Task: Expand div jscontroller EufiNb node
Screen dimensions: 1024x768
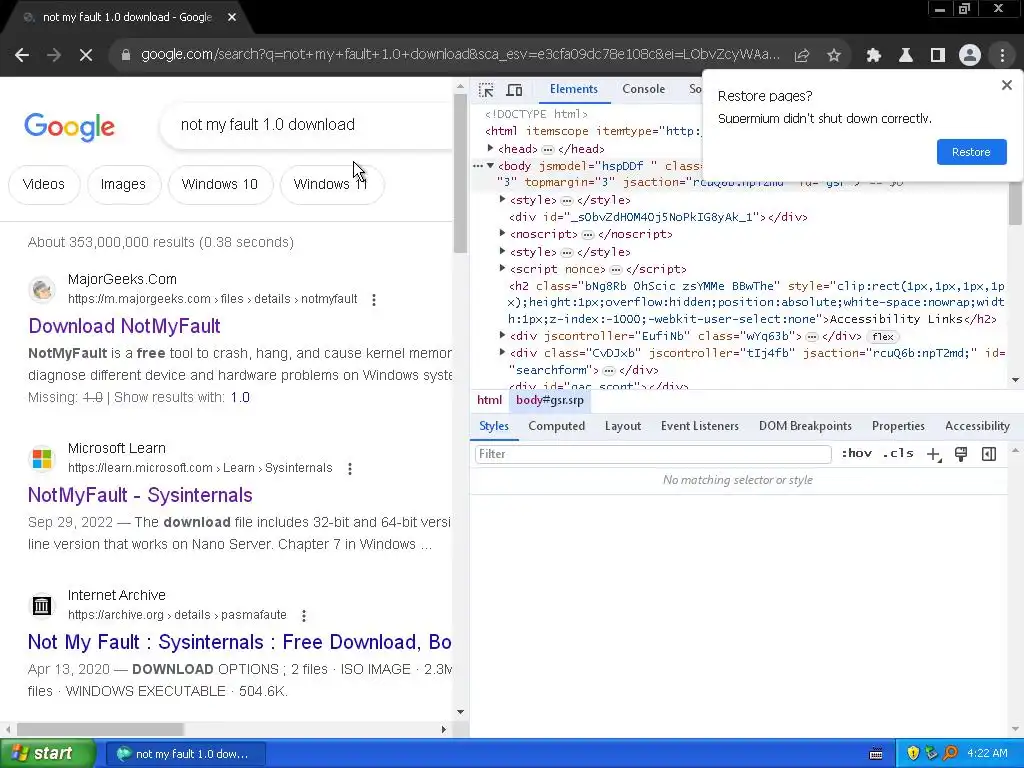Action: tap(502, 336)
